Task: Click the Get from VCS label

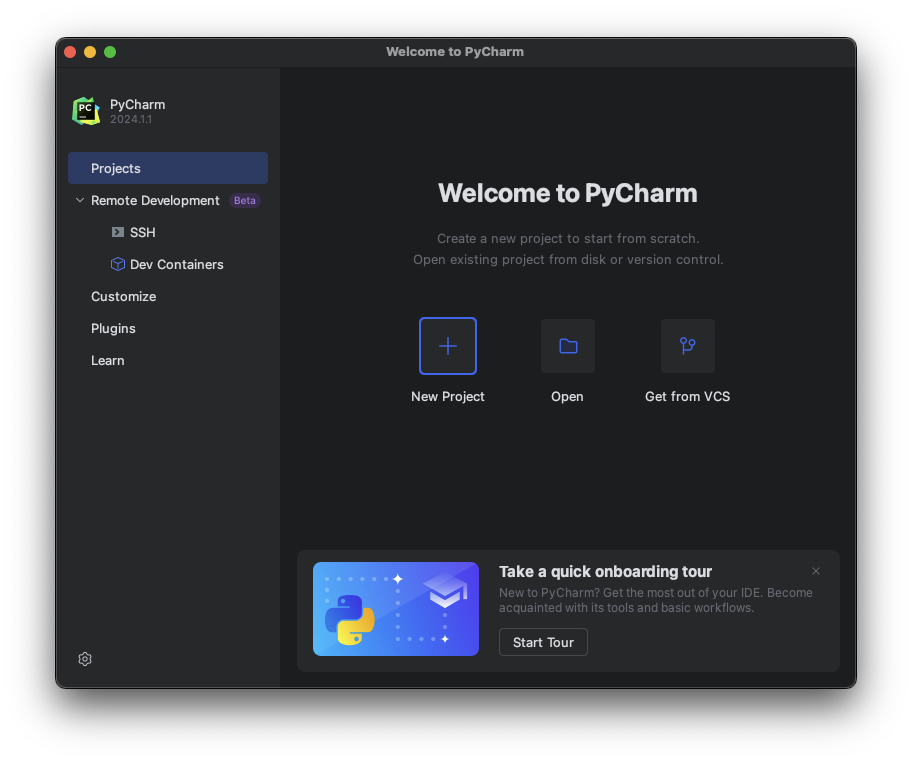Action: click(x=687, y=396)
